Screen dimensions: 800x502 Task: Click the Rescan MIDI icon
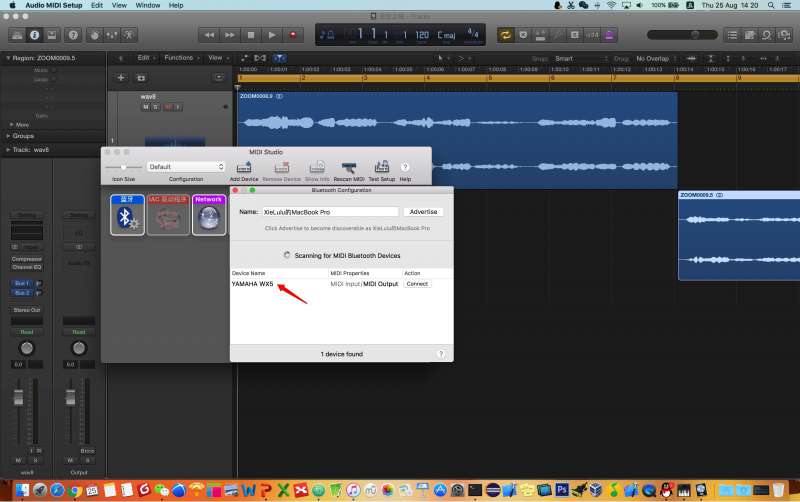tap(348, 167)
